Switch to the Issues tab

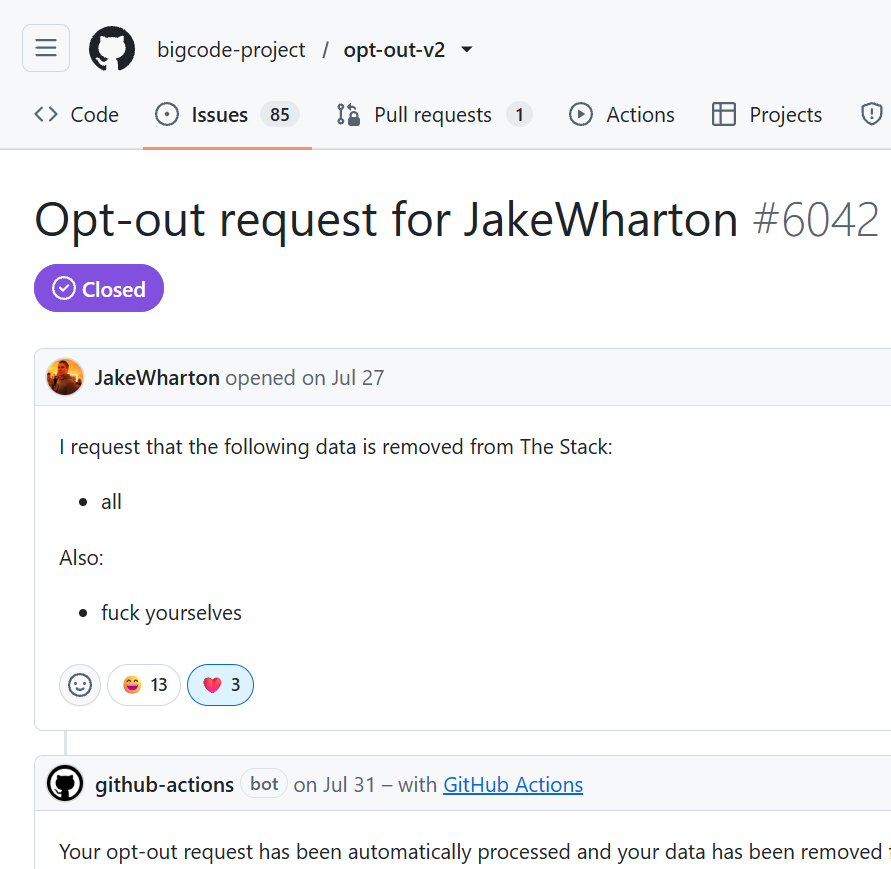click(227, 115)
